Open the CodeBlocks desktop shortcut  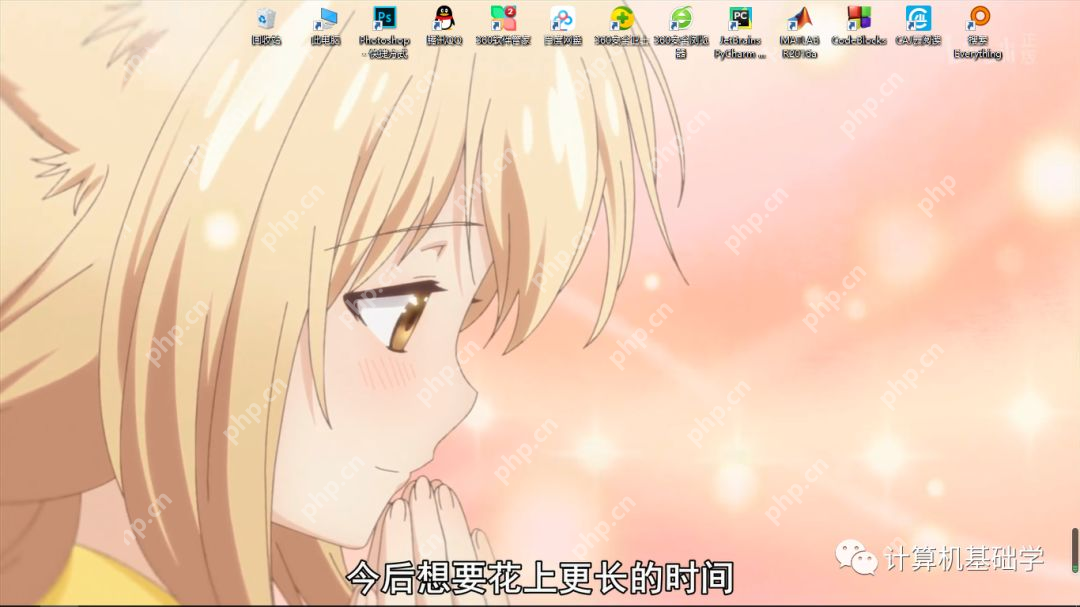859,18
